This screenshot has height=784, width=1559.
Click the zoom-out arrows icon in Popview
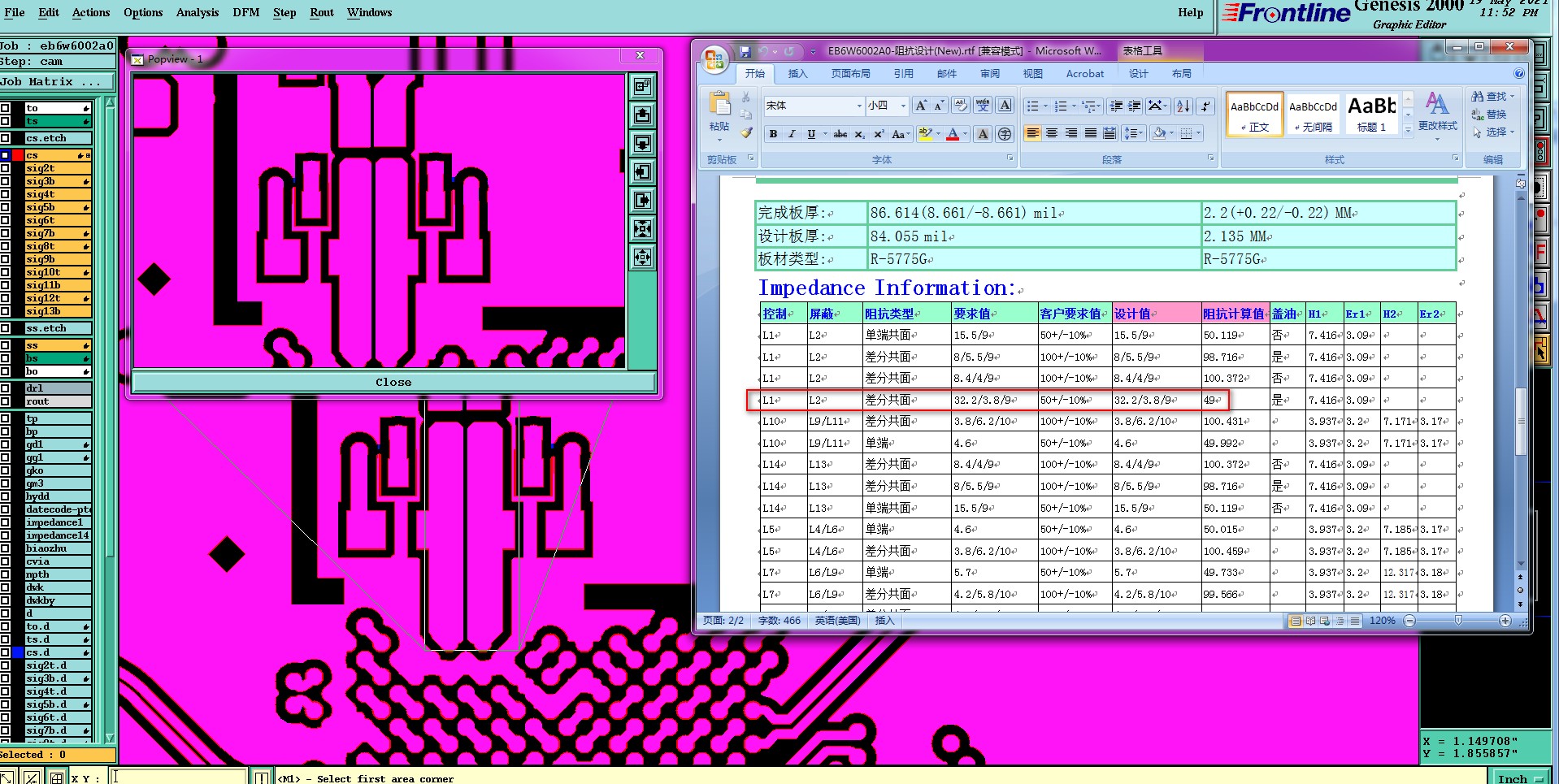pyautogui.click(x=642, y=258)
